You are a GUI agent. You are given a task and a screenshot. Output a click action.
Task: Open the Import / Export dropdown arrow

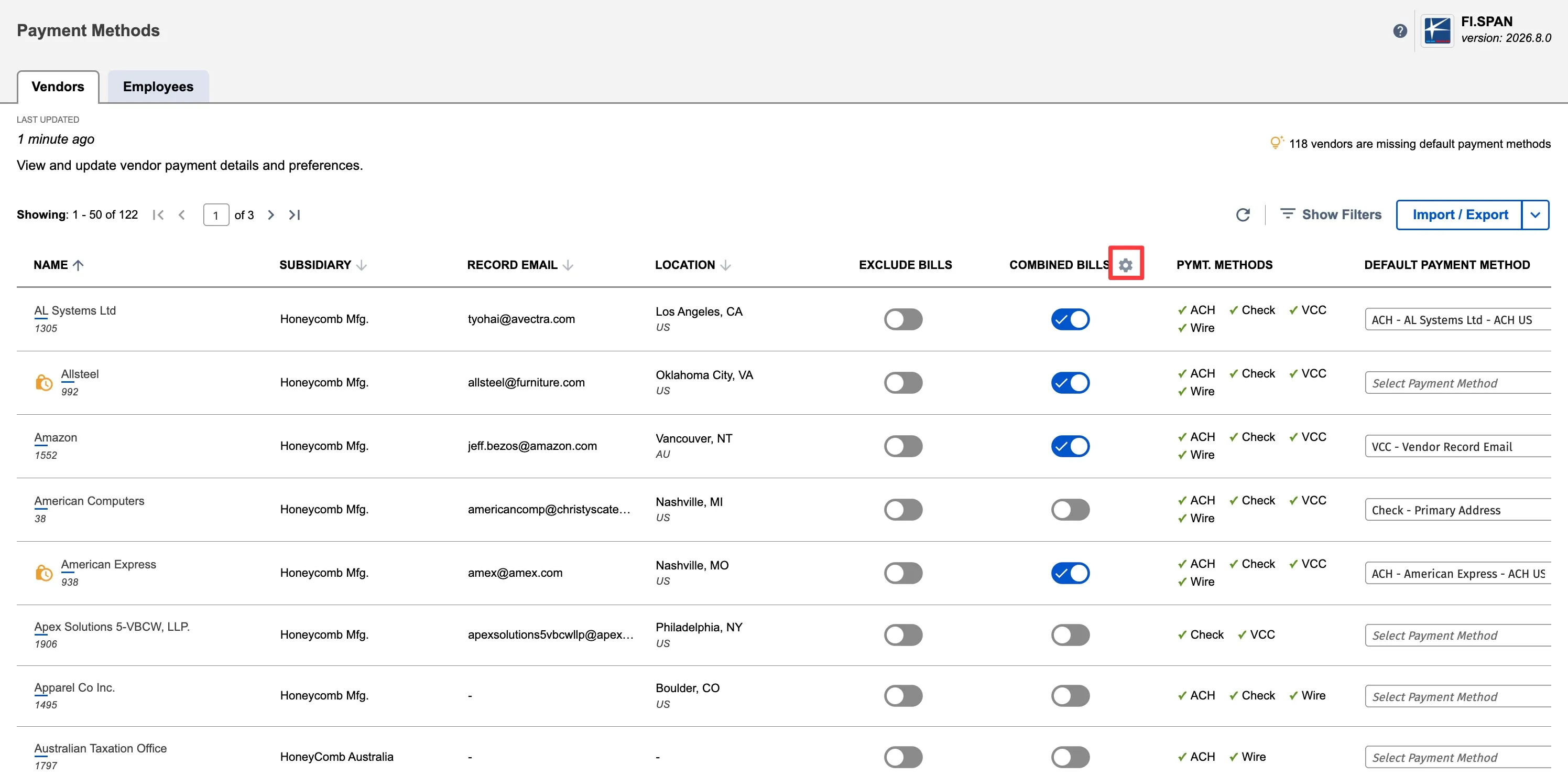tap(1535, 215)
